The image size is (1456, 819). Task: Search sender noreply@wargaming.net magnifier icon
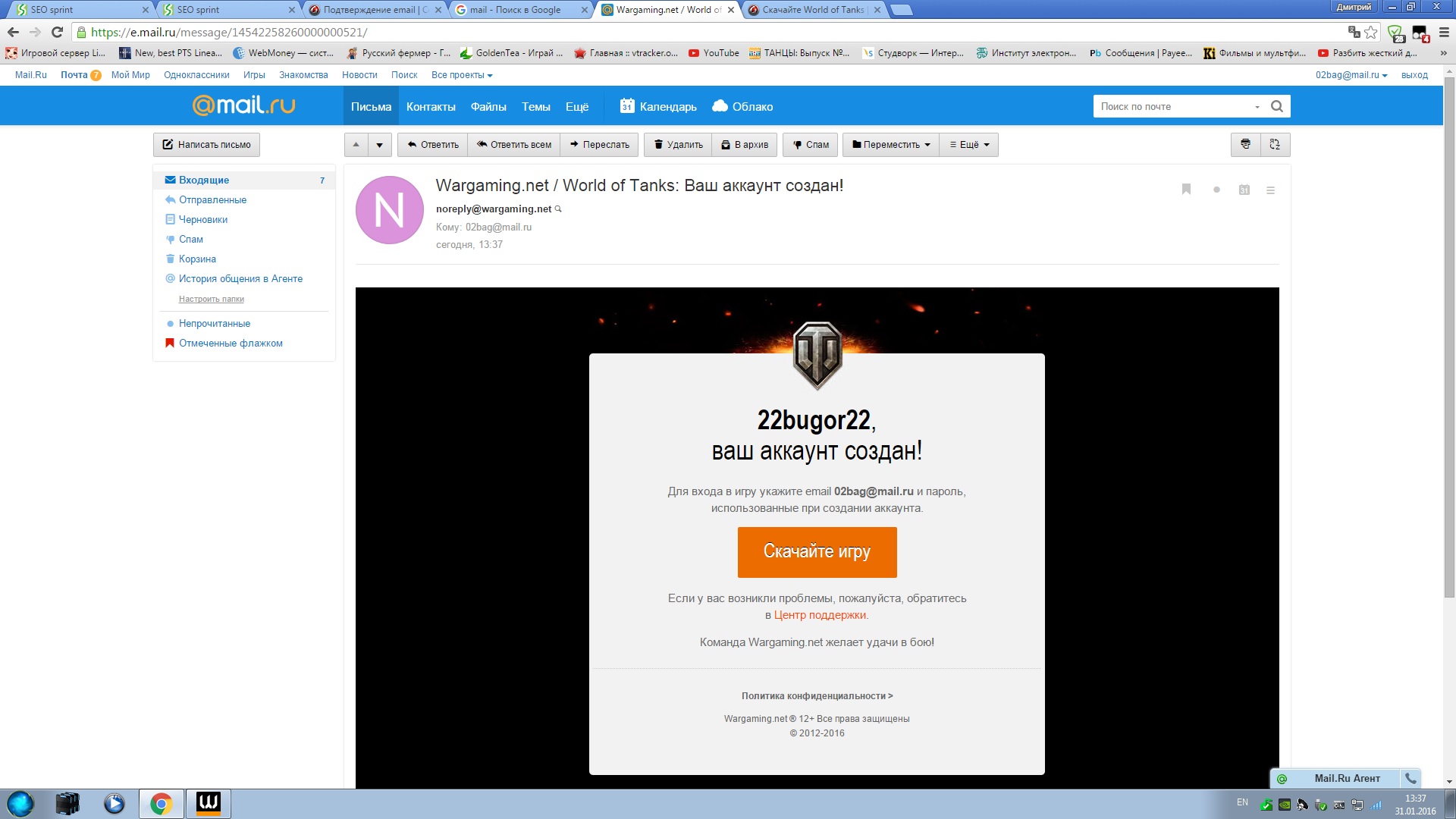(x=559, y=209)
